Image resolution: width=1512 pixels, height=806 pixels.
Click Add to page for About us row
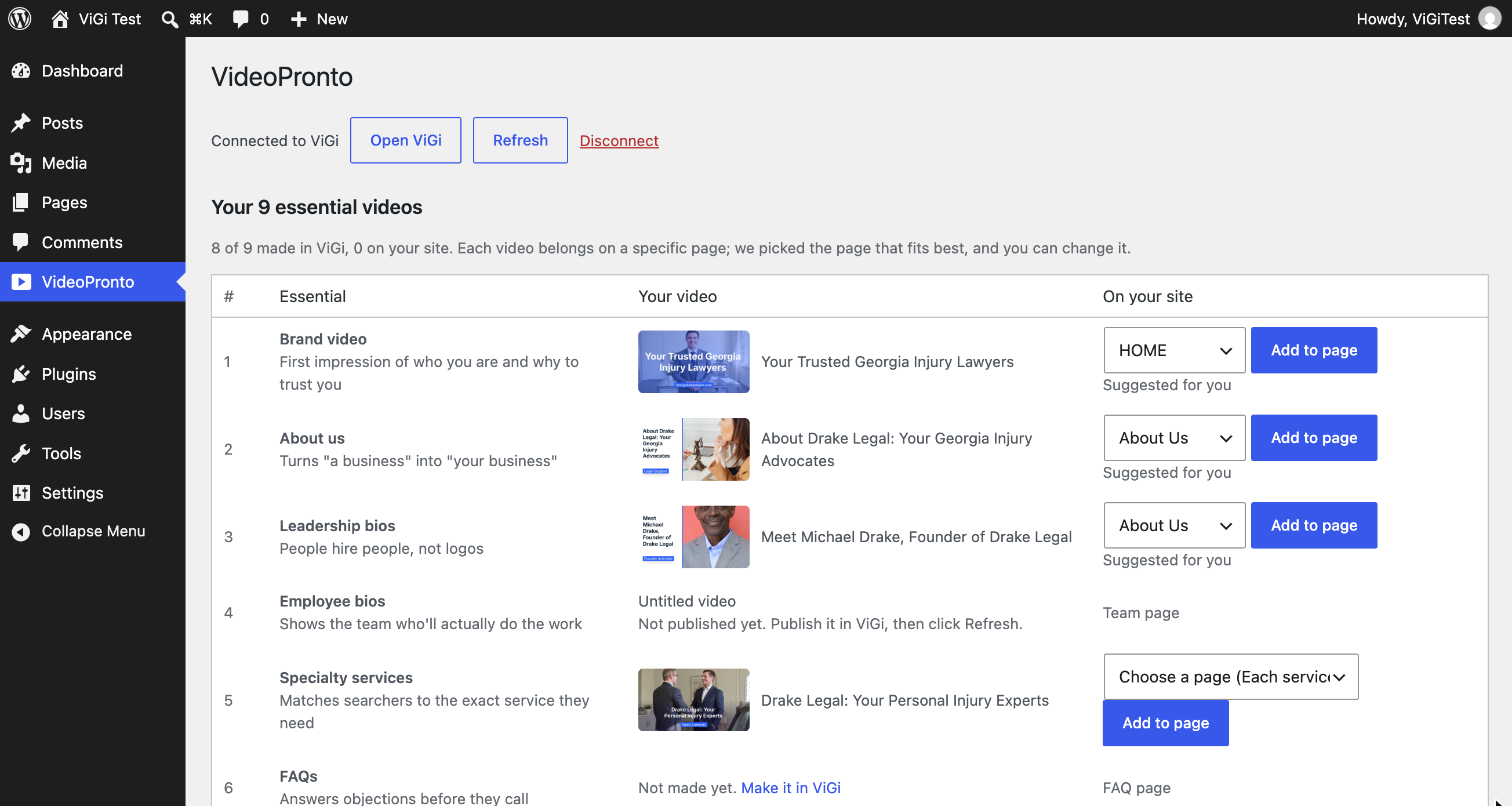pos(1314,438)
